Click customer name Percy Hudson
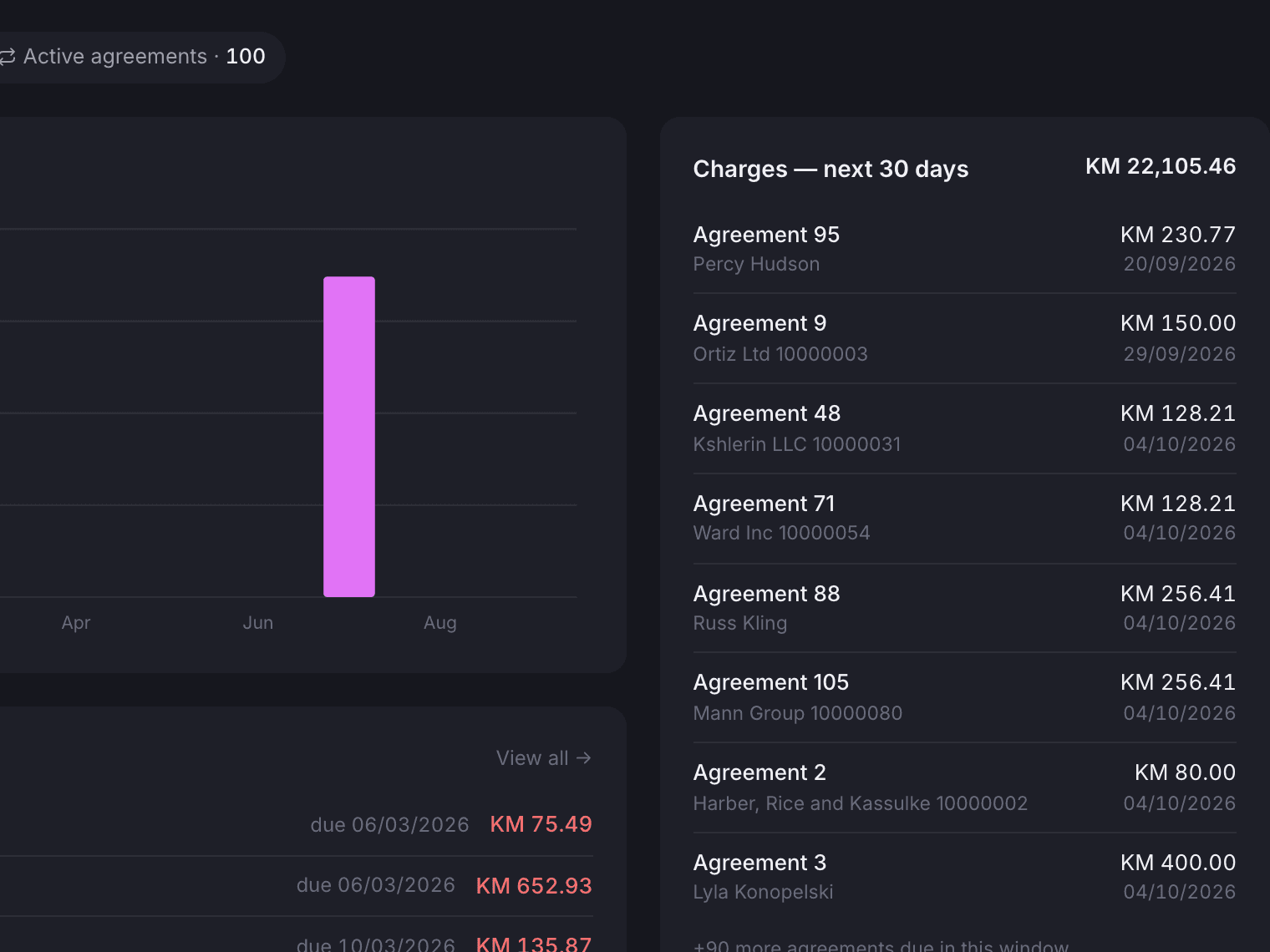Screen dimensions: 1270x952 (x=756, y=264)
